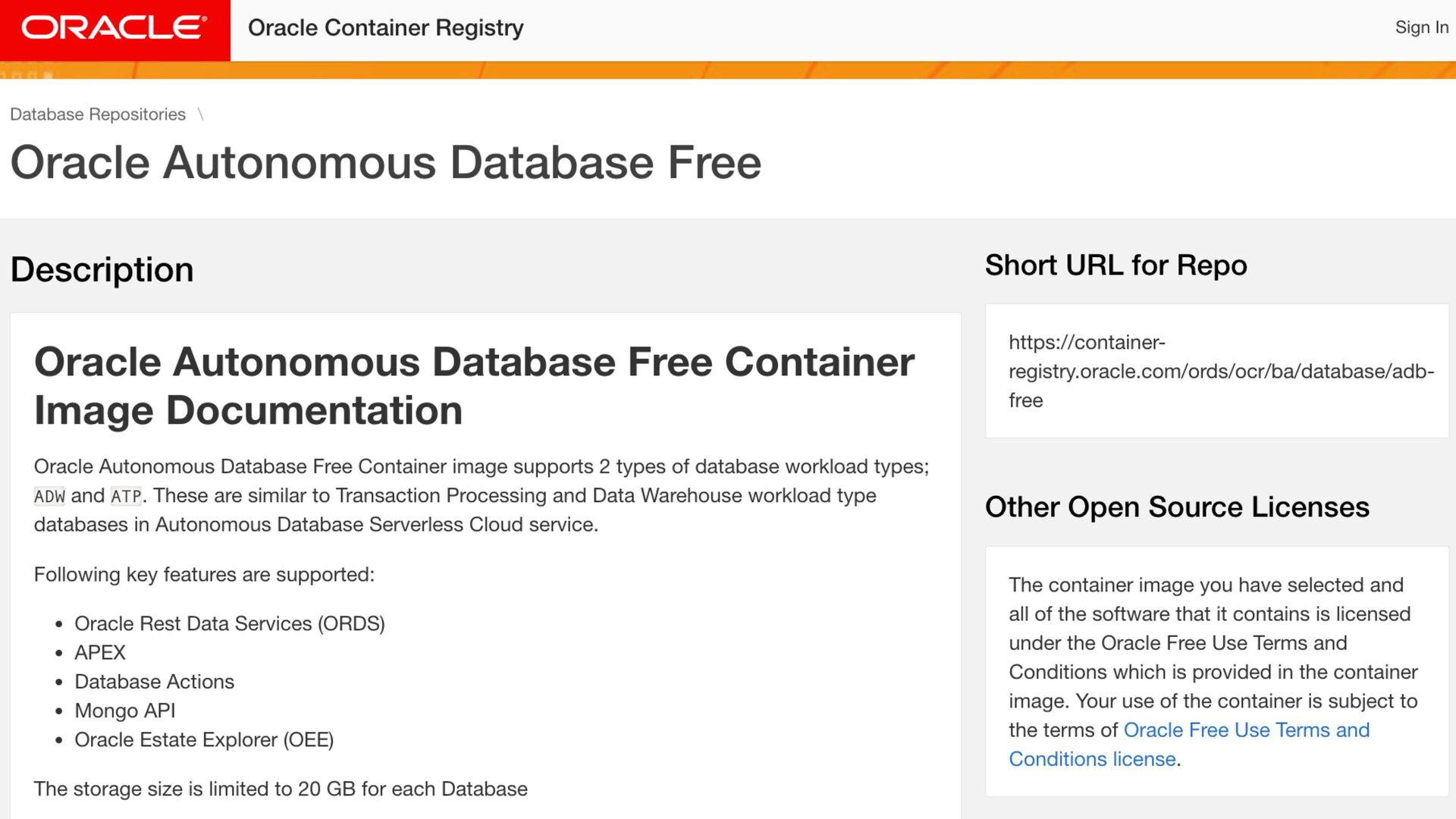Click the Oracle Autonomous Database Free page title

pos(385,162)
